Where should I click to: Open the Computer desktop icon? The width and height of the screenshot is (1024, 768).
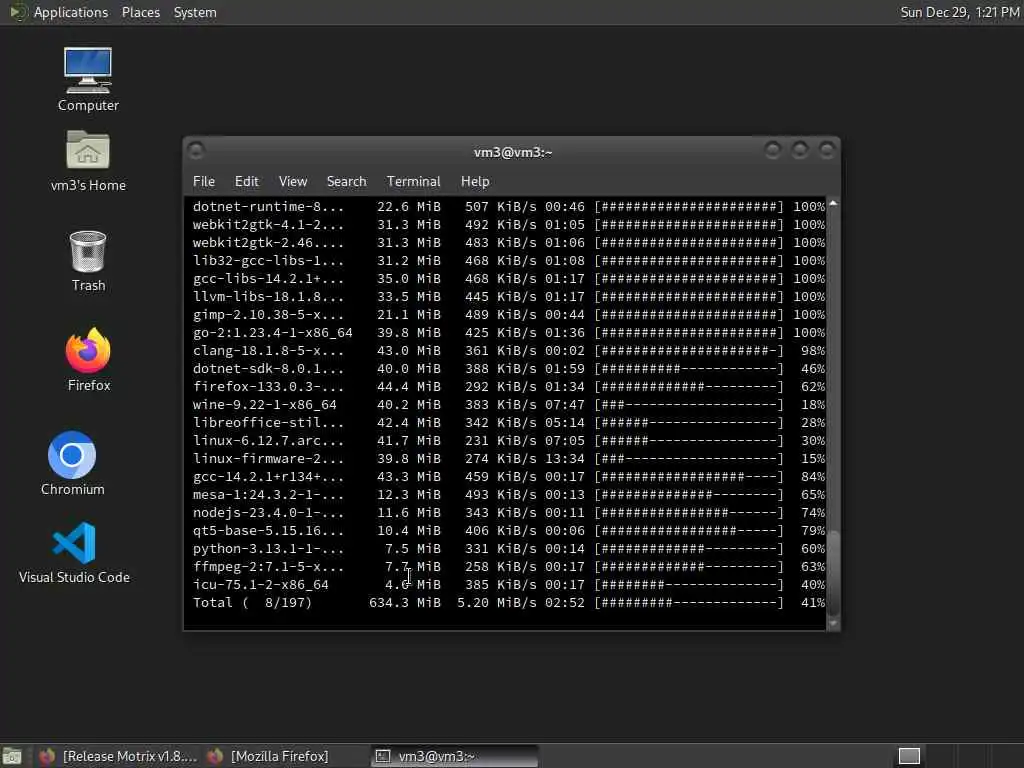pyautogui.click(x=88, y=79)
